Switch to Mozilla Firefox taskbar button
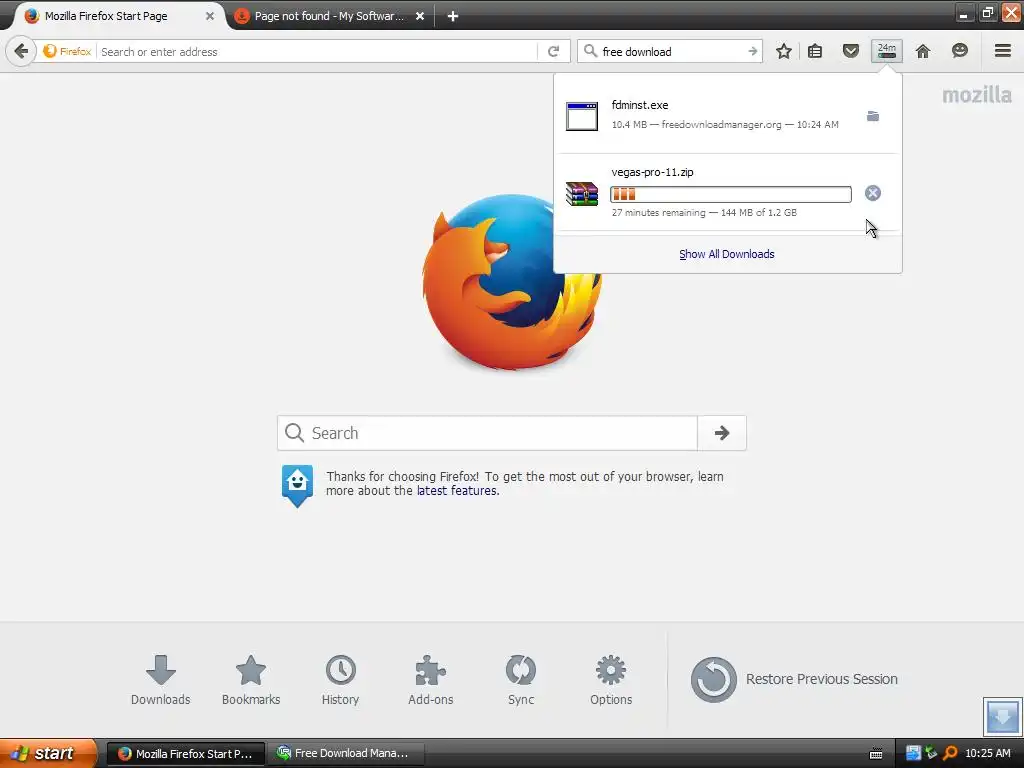This screenshot has width=1024, height=768. [185, 754]
